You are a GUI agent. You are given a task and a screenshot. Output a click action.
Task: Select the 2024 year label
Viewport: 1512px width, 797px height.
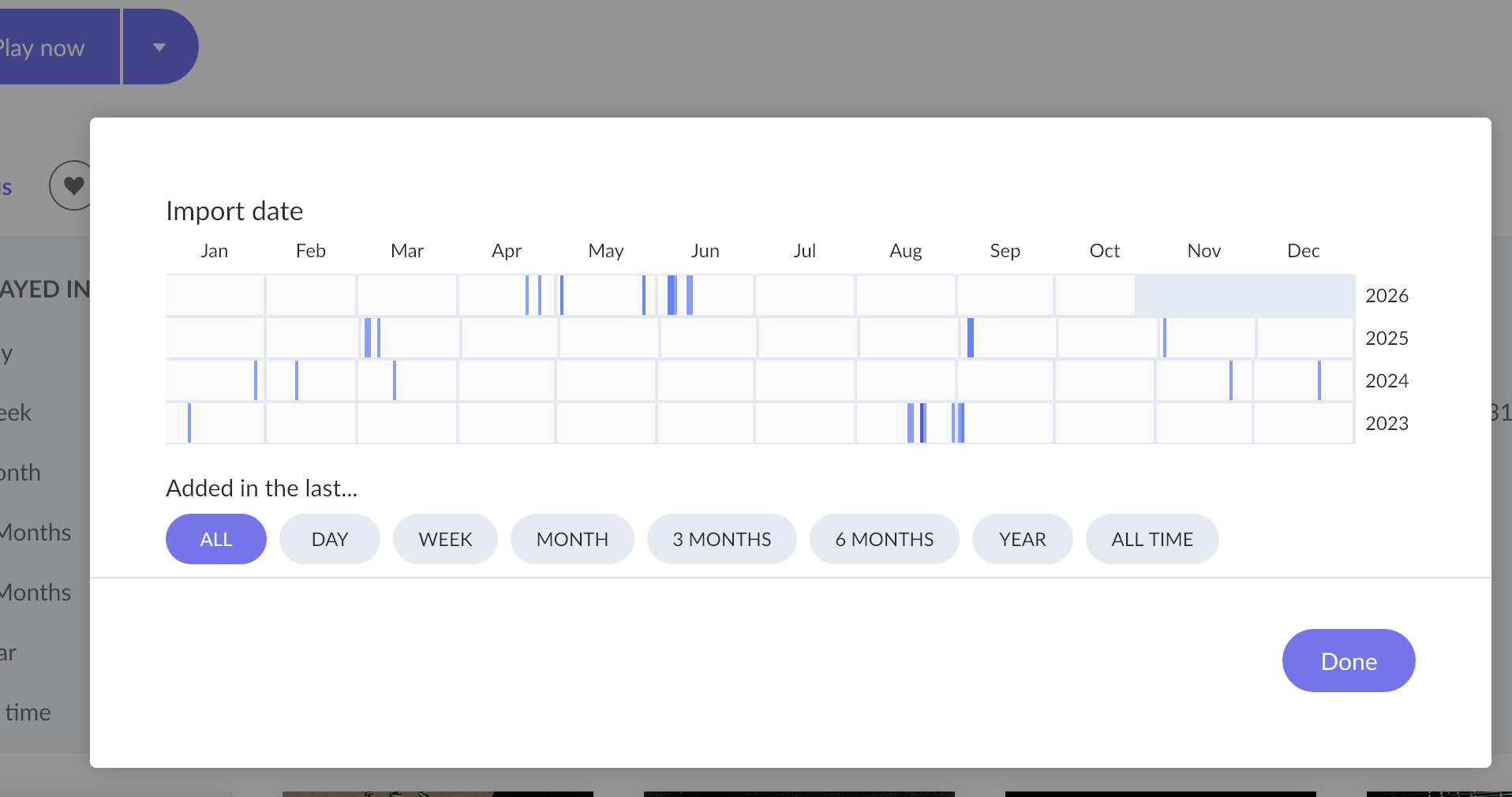[x=1387, y=381]
